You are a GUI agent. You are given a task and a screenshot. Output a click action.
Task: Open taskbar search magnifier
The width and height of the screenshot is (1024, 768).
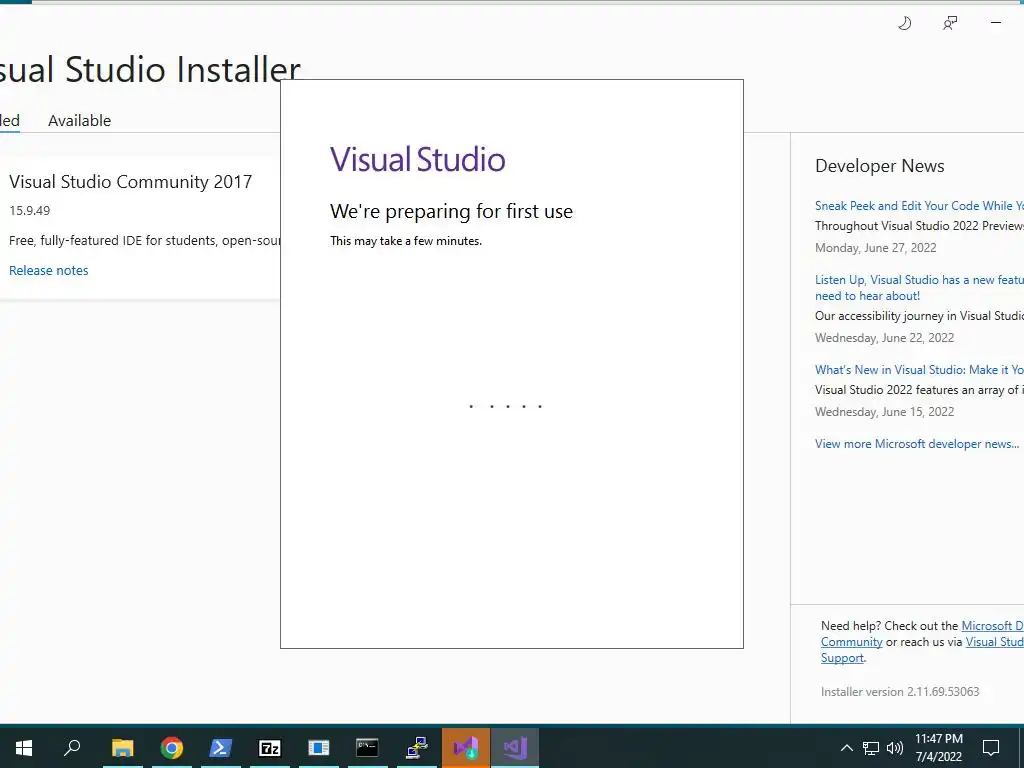coord(72,747)
